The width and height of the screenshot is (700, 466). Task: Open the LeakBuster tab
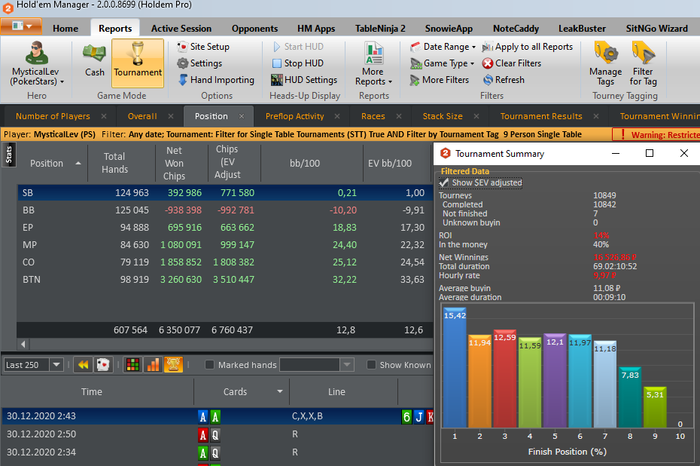coord(582,29)
